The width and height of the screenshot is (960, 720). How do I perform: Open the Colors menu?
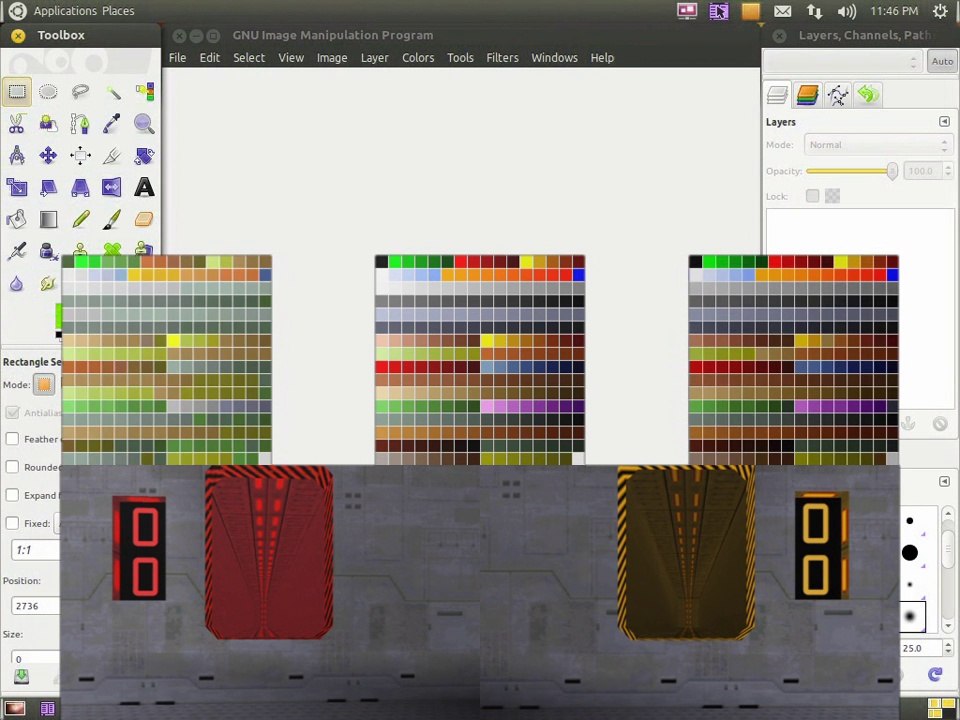[x=418, y=58]
